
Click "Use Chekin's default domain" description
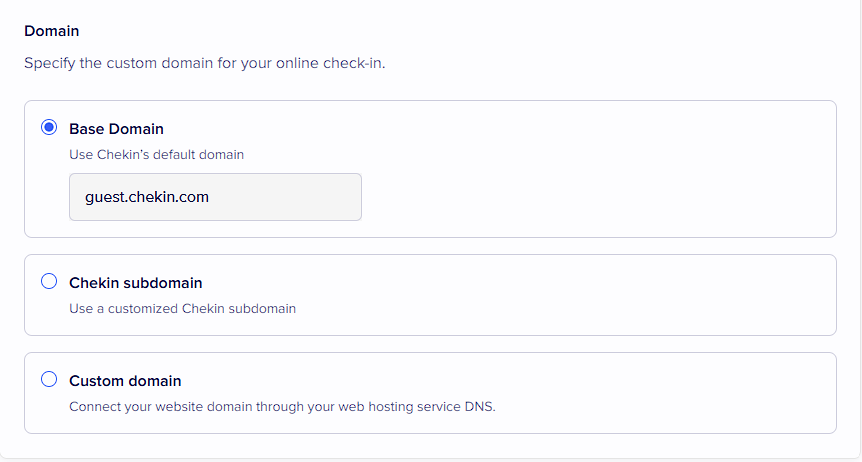(x=156, y=155)
